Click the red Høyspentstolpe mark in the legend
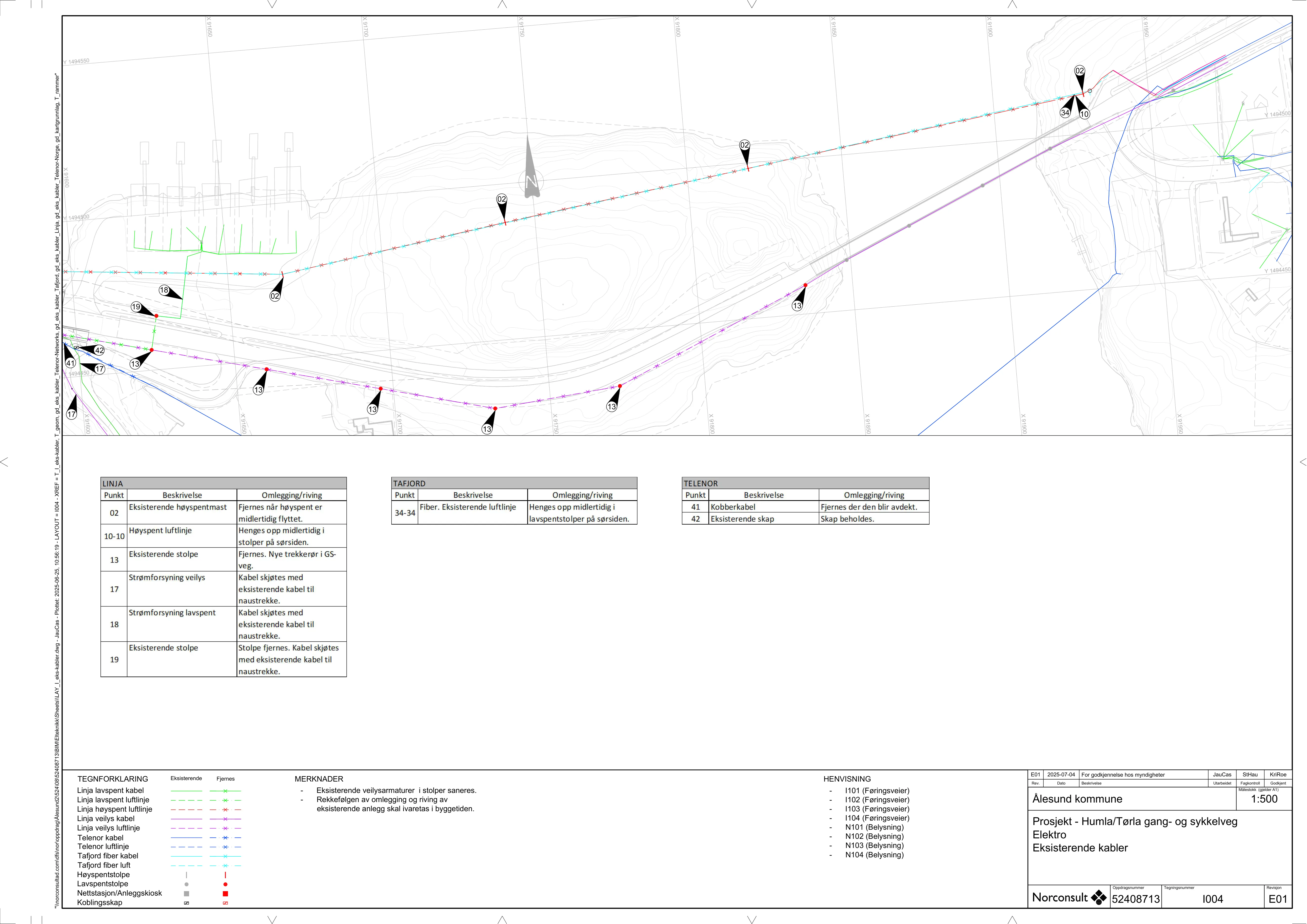Image resolution: width=1307 pixels, height=924 pixels. click(225, 875)
